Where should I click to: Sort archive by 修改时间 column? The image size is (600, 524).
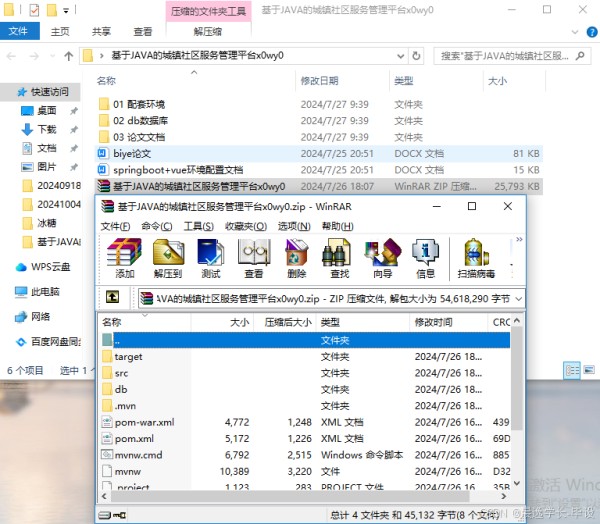tap(448, 322)
